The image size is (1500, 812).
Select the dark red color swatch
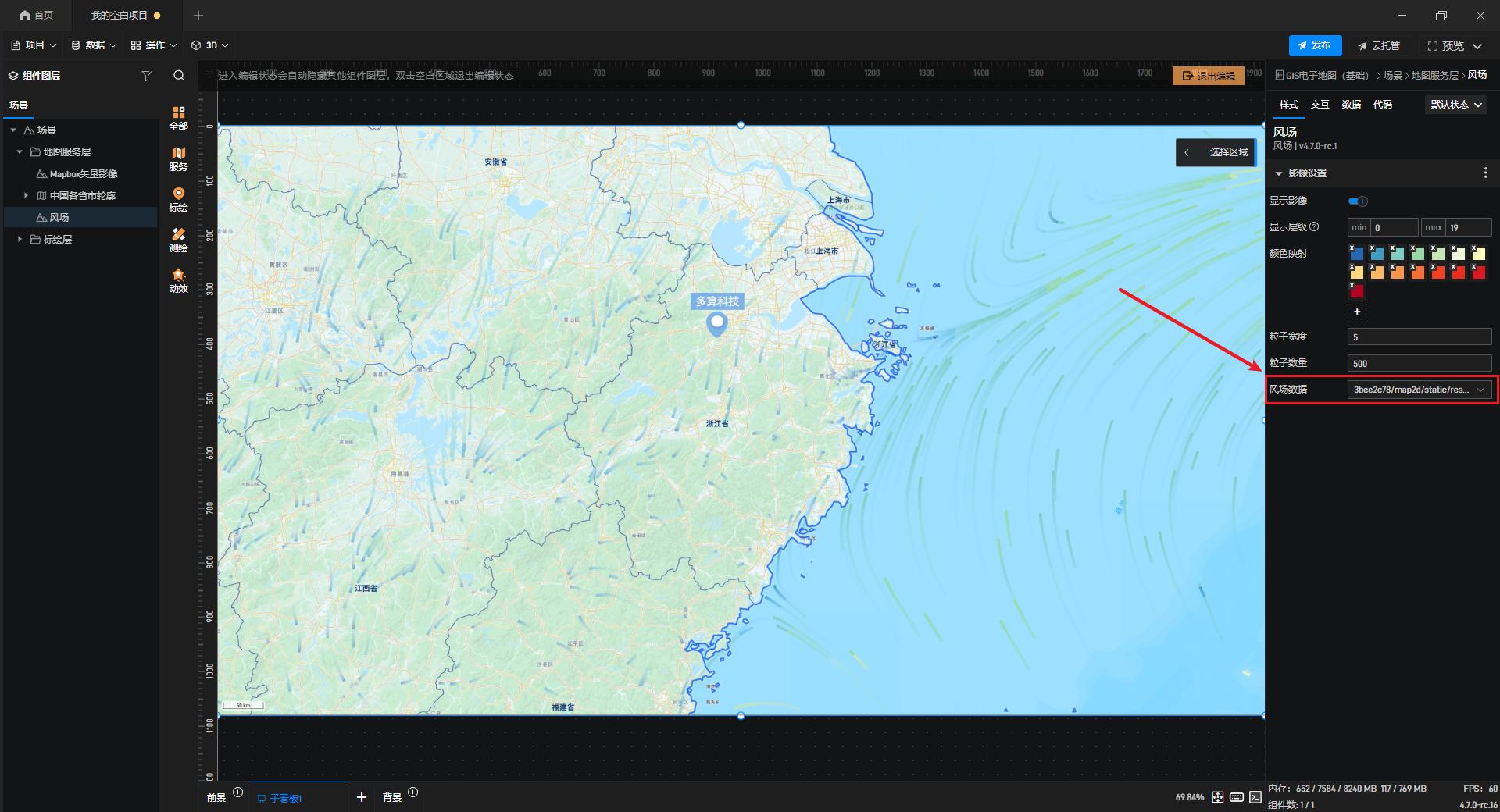pyautogui.click(x=1357, y=291)
